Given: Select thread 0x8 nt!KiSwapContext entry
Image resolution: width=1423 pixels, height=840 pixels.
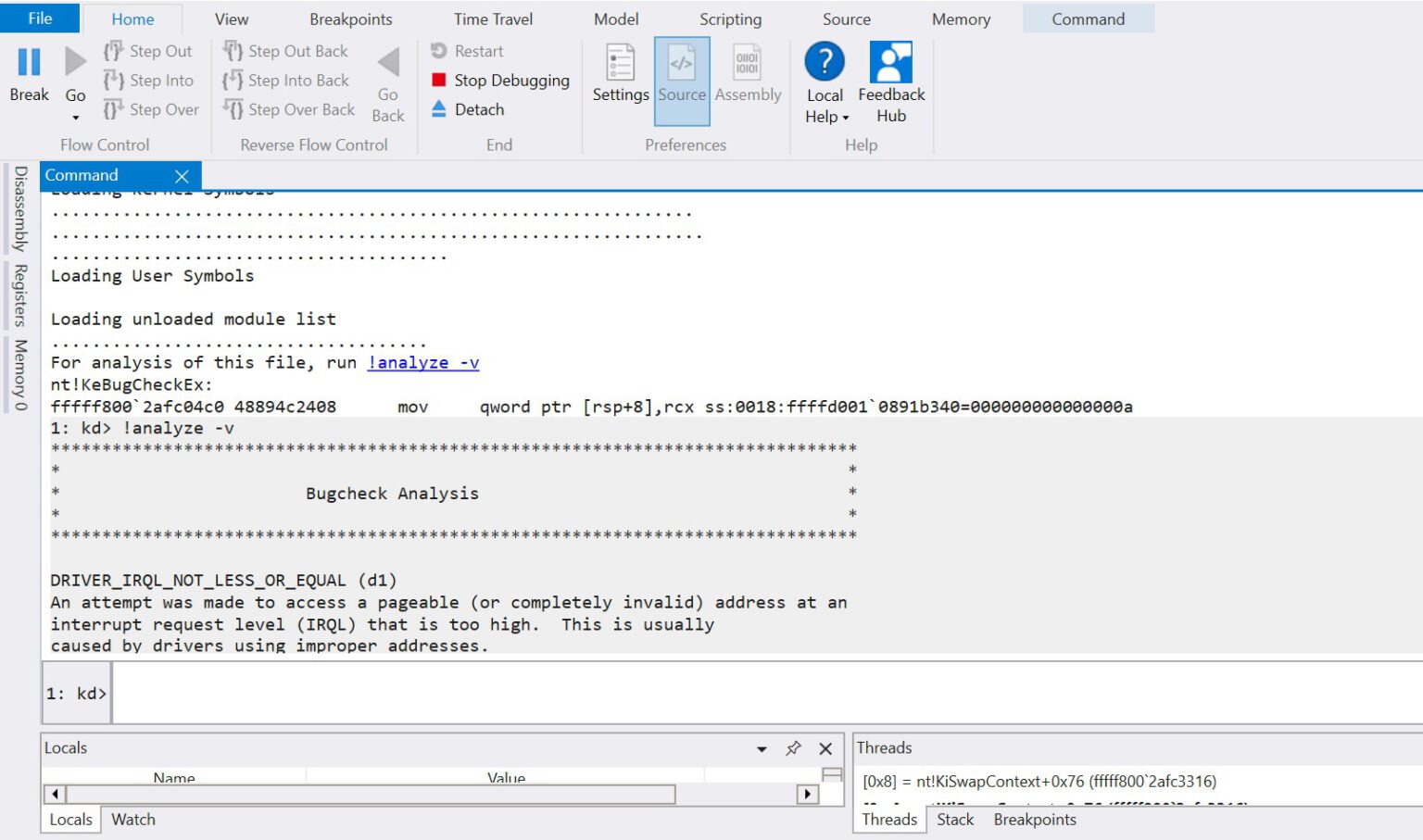Looking at the screenshot, I should coord(1039,782).
